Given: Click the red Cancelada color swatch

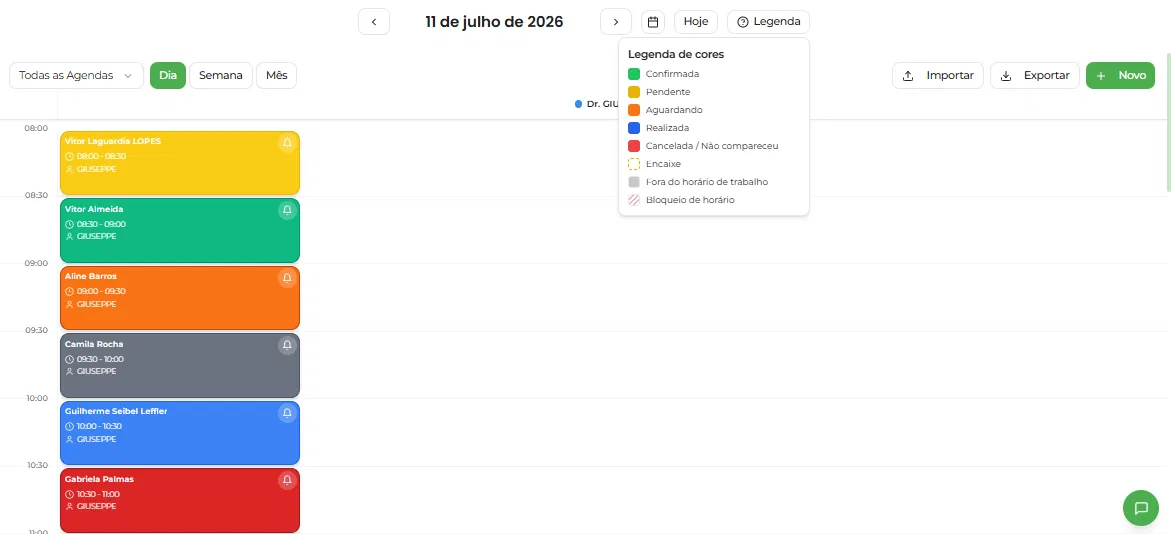Looking at the screenshot, I should click(634, 146).
